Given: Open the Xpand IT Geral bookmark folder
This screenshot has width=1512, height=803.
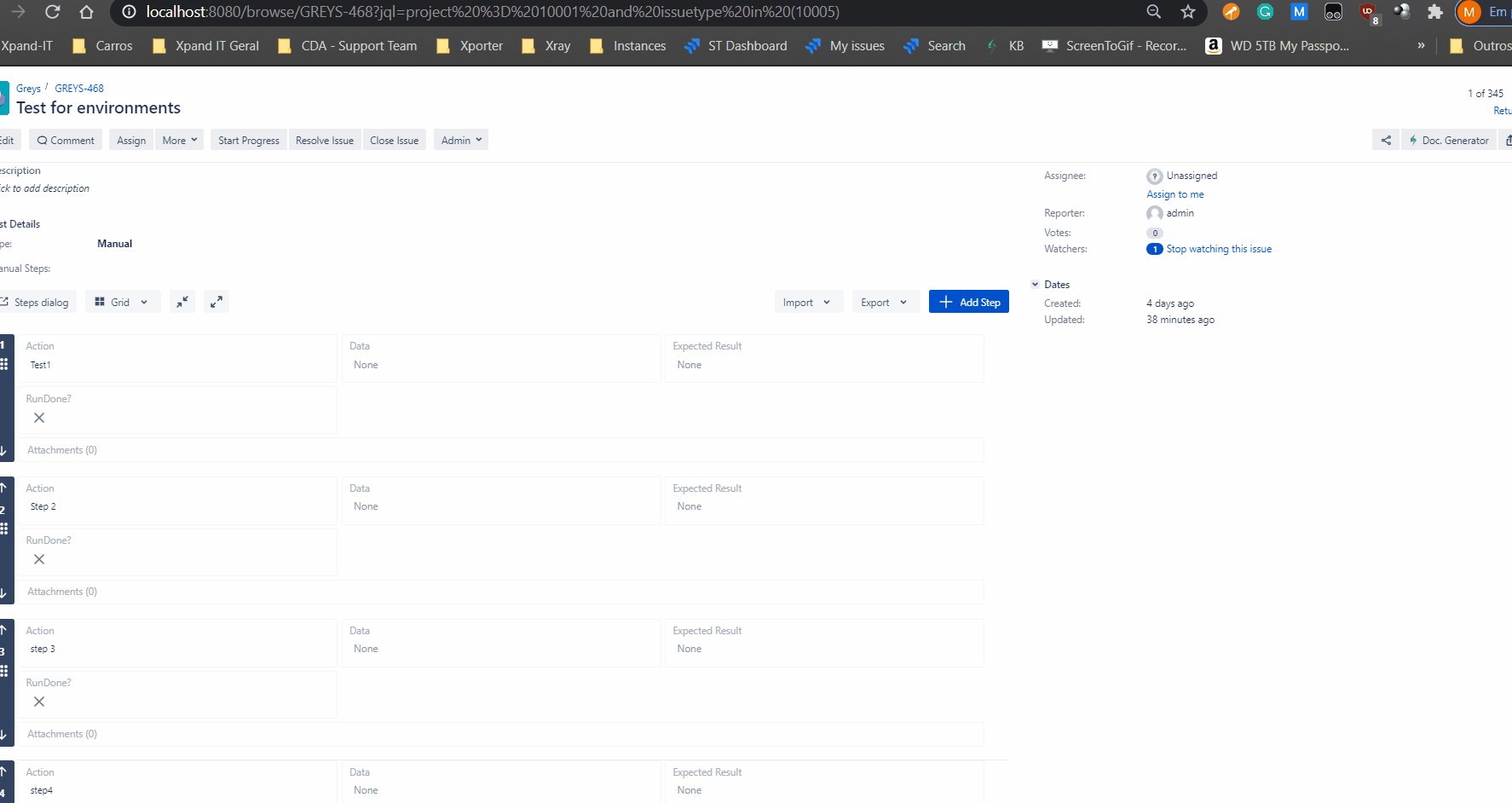Looking at the screenshot, I should pos(205,46).
